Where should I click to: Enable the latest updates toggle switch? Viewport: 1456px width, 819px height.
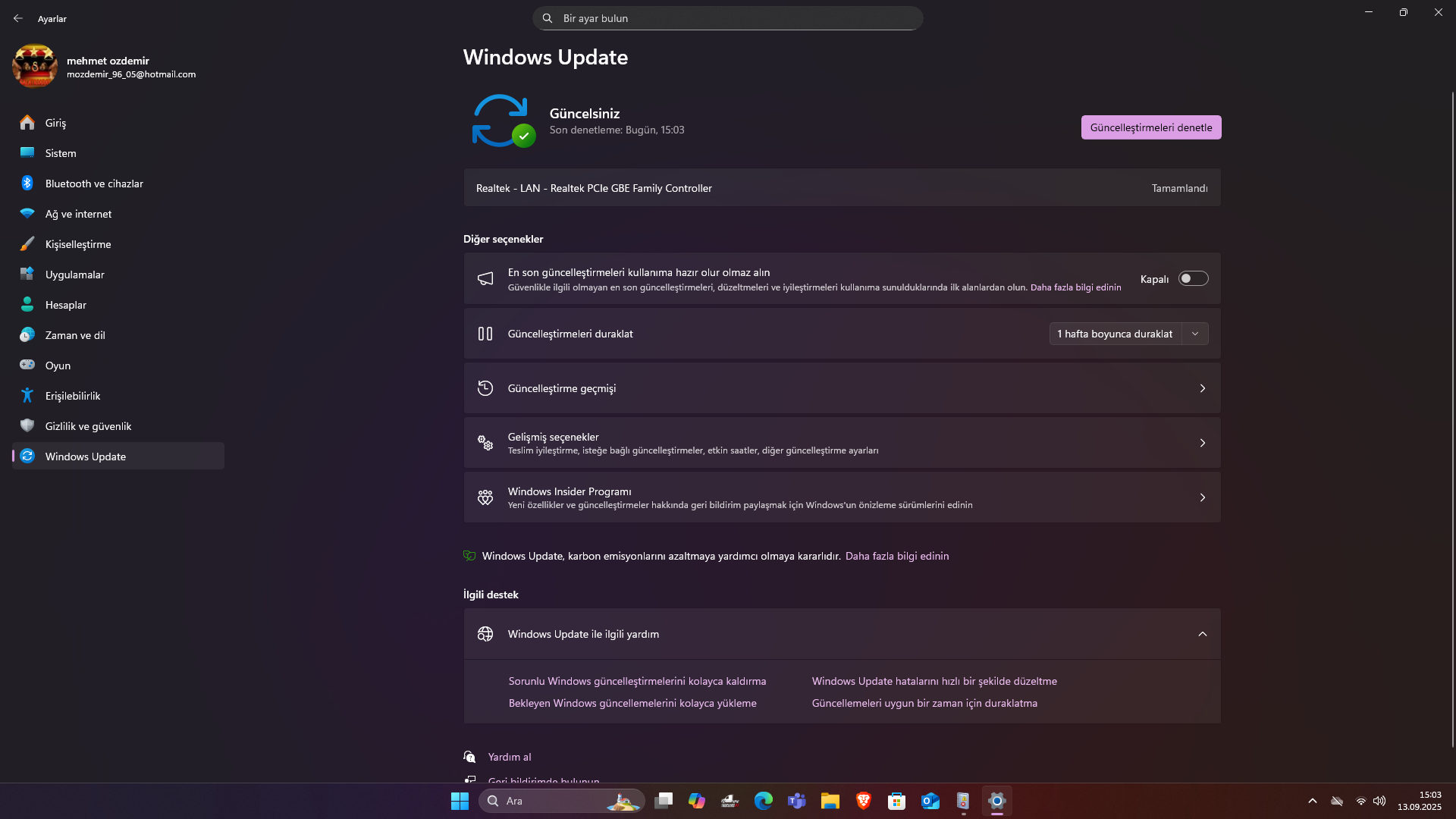(1193, 278)
